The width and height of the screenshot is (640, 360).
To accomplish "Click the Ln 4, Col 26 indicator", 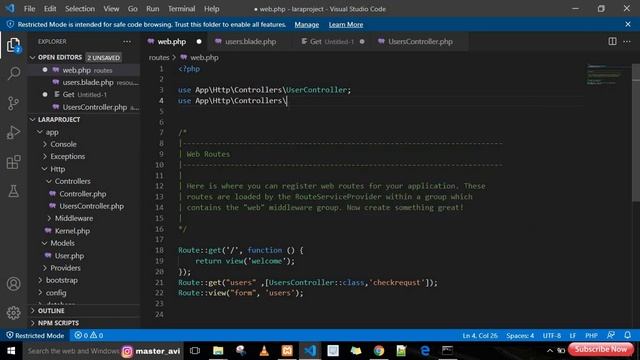I will (x=480, y=336).
